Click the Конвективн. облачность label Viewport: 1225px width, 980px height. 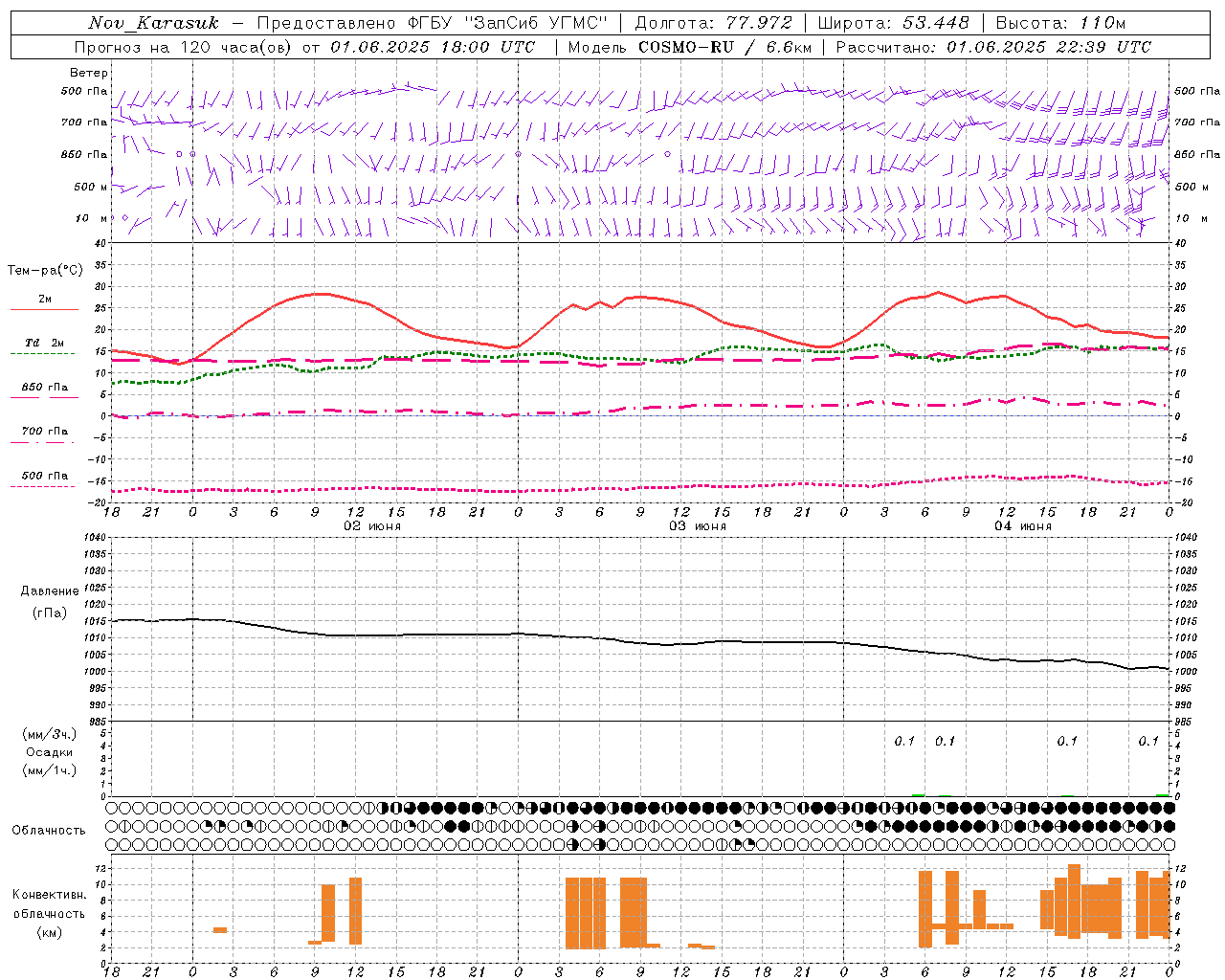(49, 904)
